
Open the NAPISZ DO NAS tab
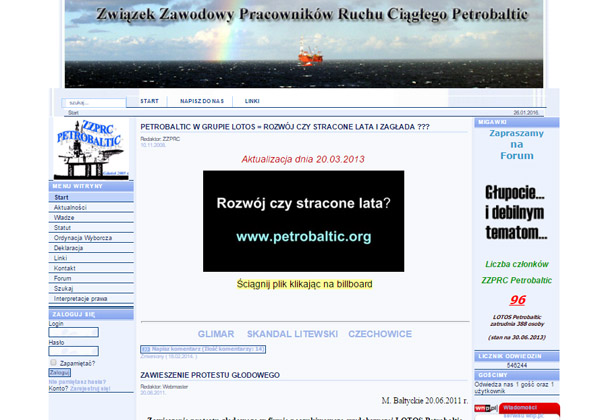pos(202,101)
